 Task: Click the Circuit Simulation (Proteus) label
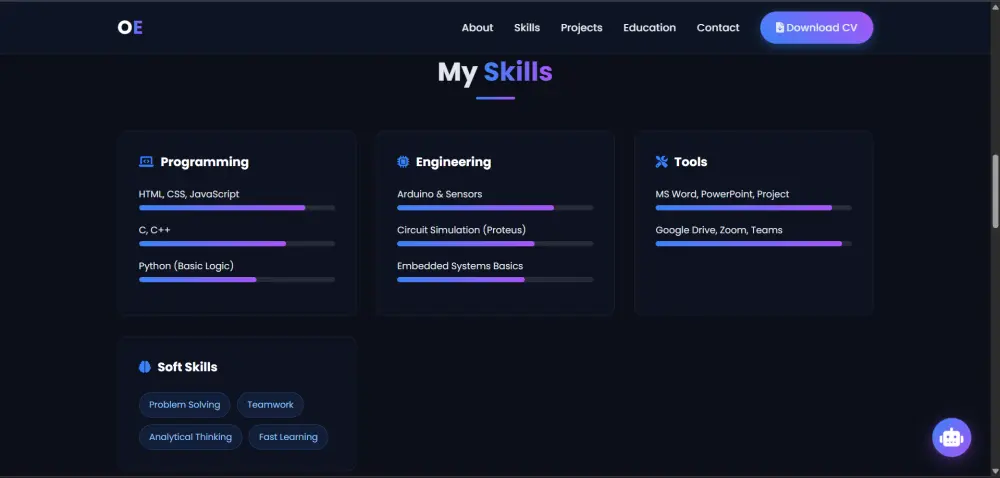tap(461, 230)
